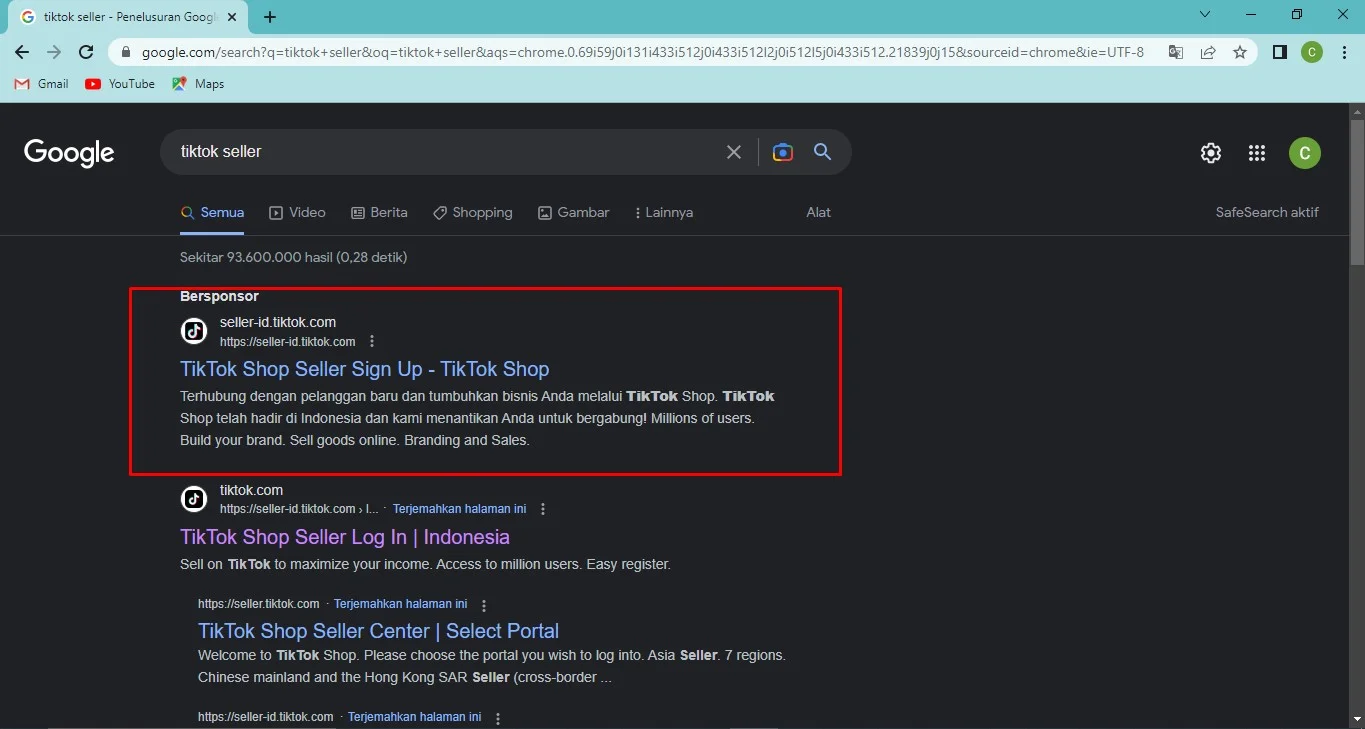Open the translate page icon
The image size is (1365, 729).
[1176, 52]
